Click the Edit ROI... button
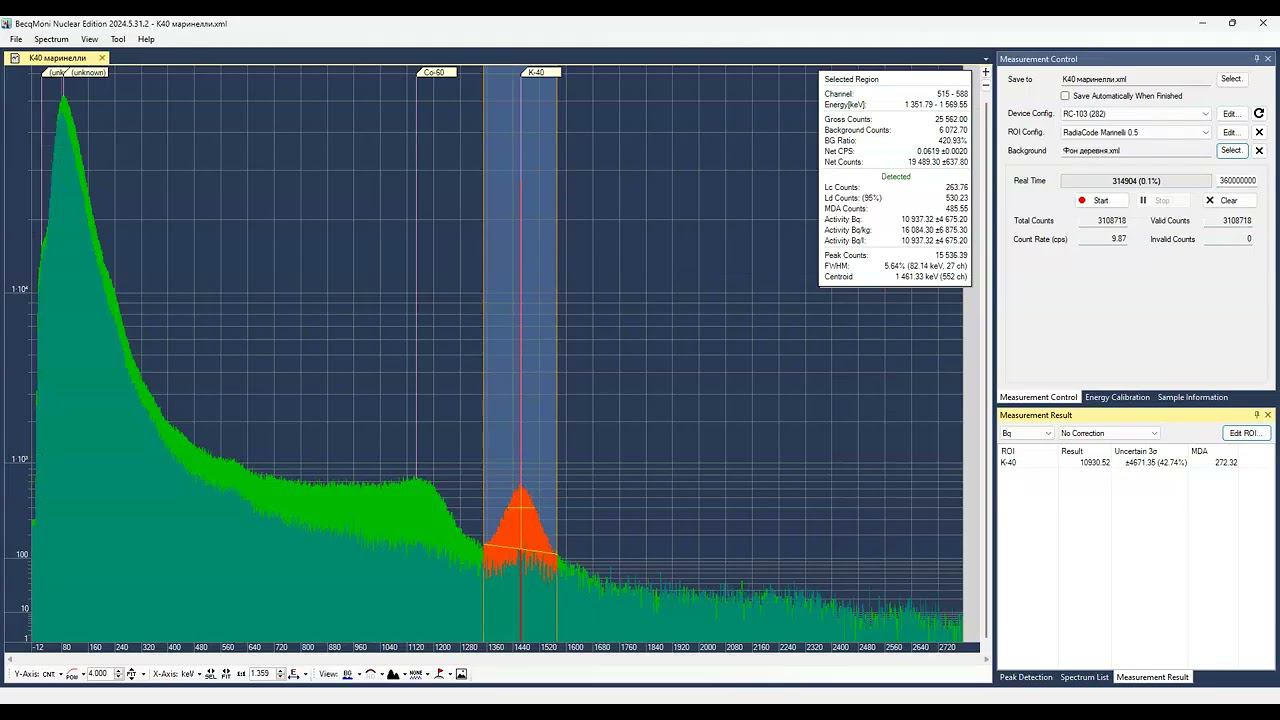The image size is (1280, 720). [x=1247, y=433]
